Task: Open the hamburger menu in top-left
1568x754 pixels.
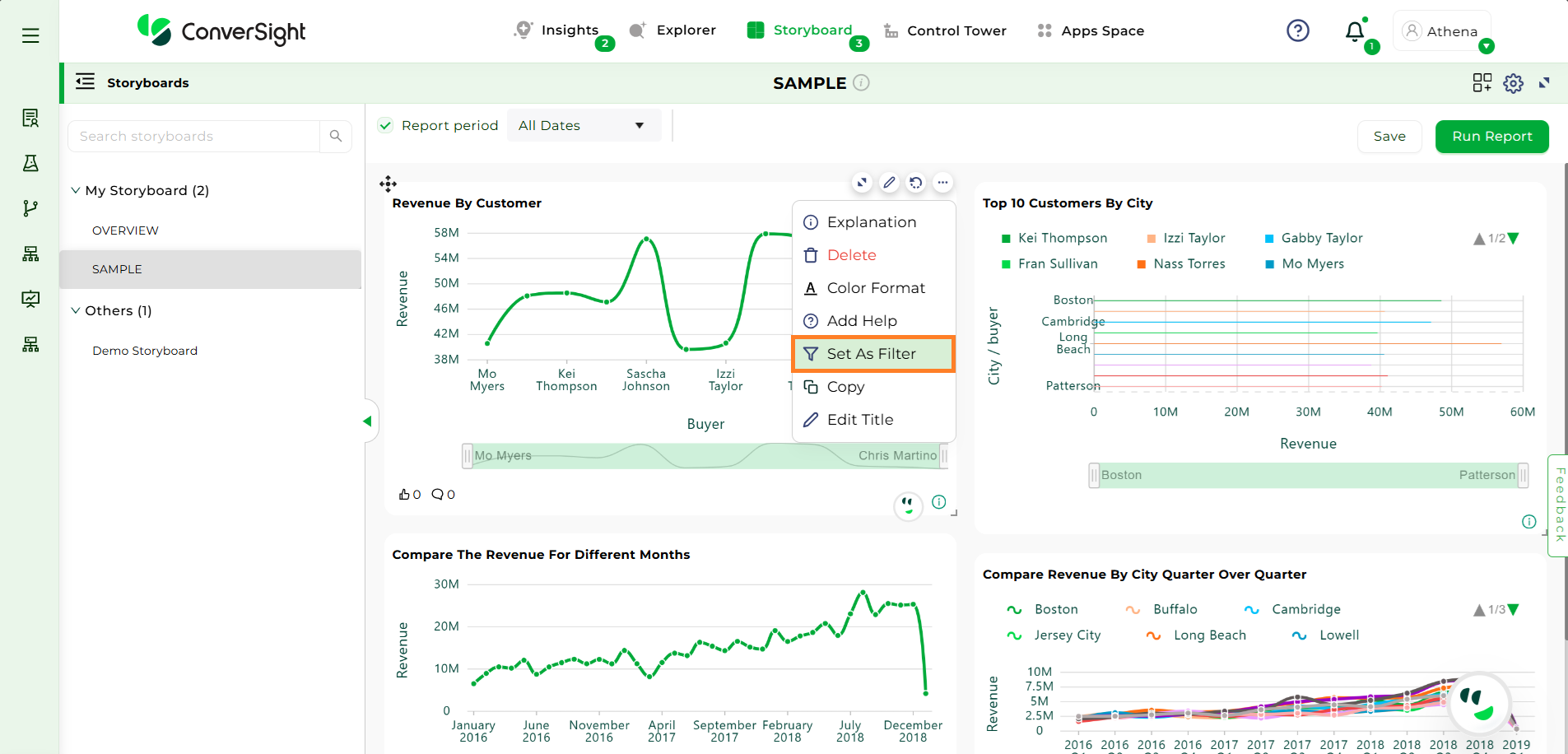Action: tap(30, 35)
